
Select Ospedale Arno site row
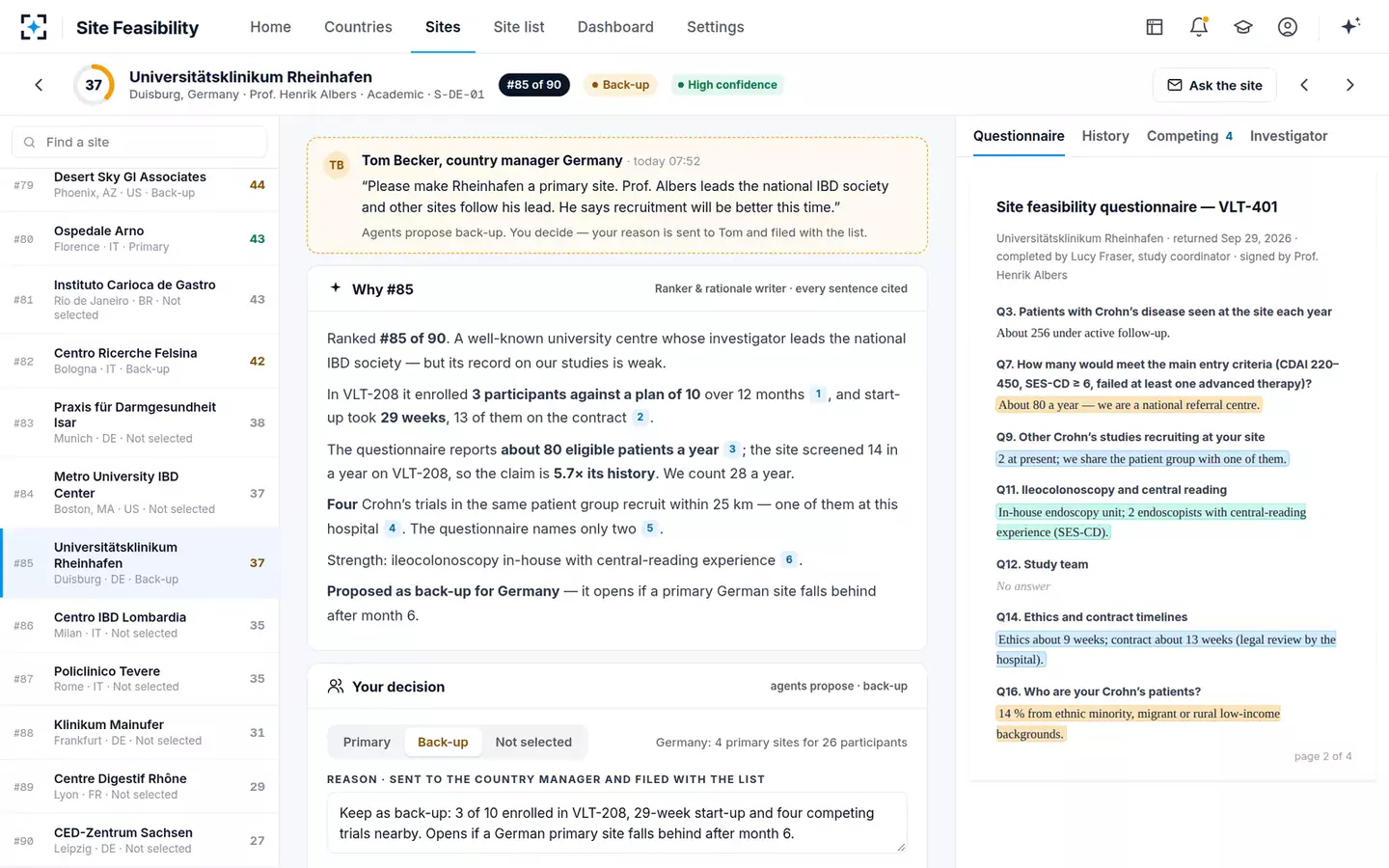[140, 238]
